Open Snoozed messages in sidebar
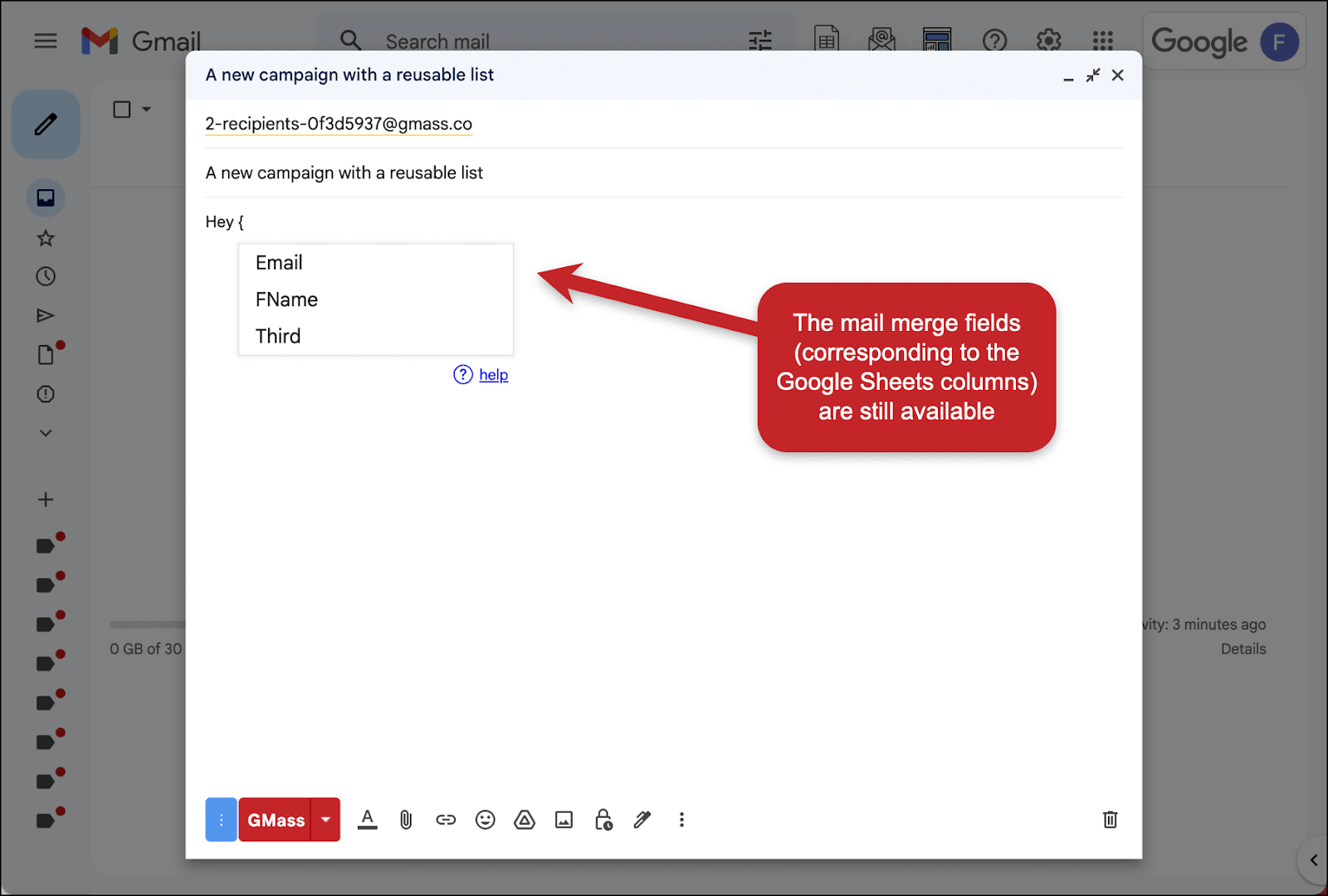The image size is (1328, 896). (x=46, y=276)
